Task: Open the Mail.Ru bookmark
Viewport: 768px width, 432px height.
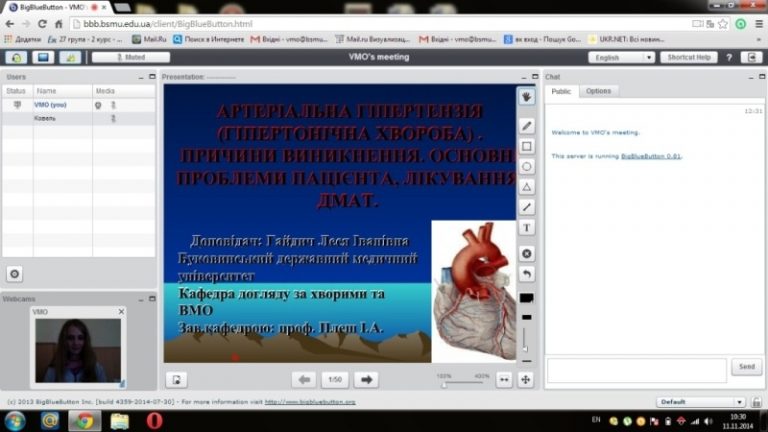Action: click(x=149, y=39)
